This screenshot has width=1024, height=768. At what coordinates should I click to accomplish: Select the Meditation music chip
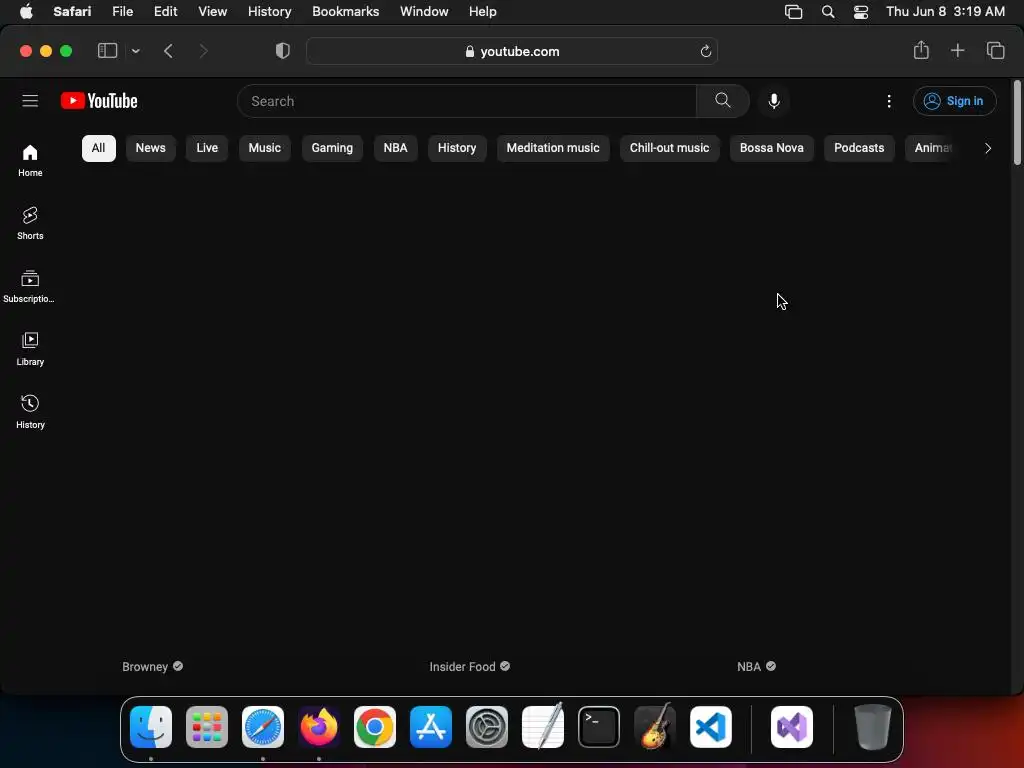pos(552,148)
